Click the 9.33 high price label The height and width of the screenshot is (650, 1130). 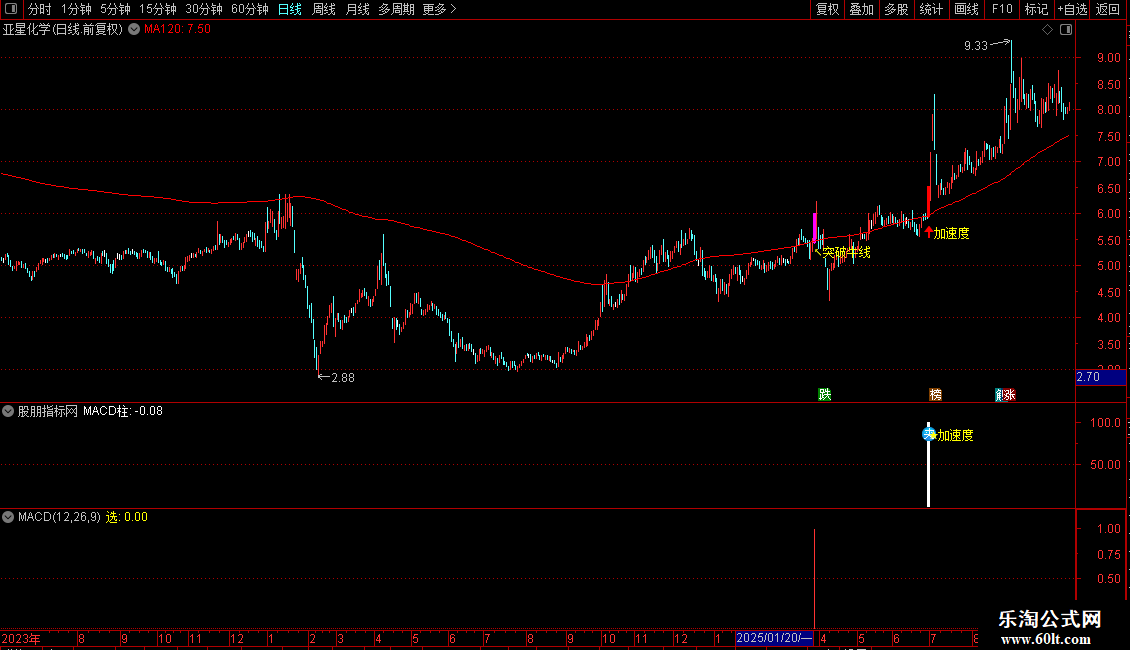pyautogui.click(x=976, y=45)
